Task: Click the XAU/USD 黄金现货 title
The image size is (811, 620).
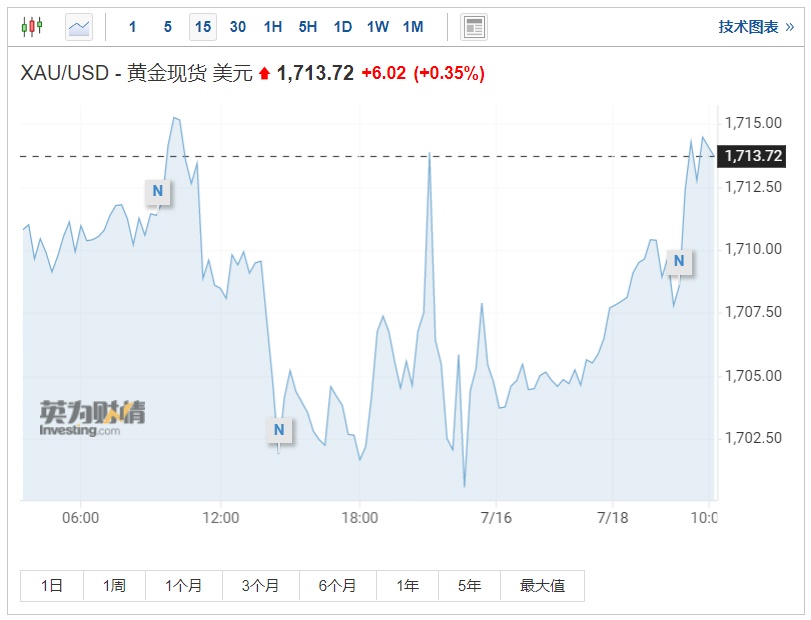Action: 136,73
